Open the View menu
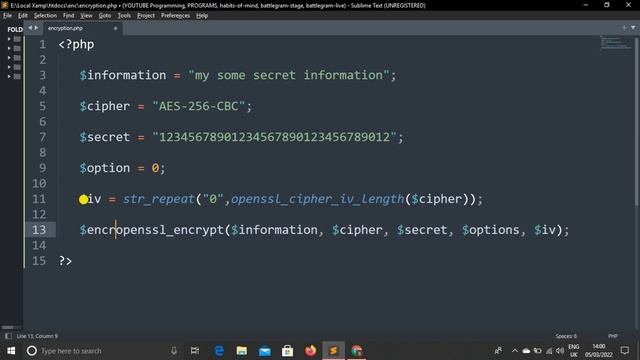640x360 pixels. pos(86,16)
